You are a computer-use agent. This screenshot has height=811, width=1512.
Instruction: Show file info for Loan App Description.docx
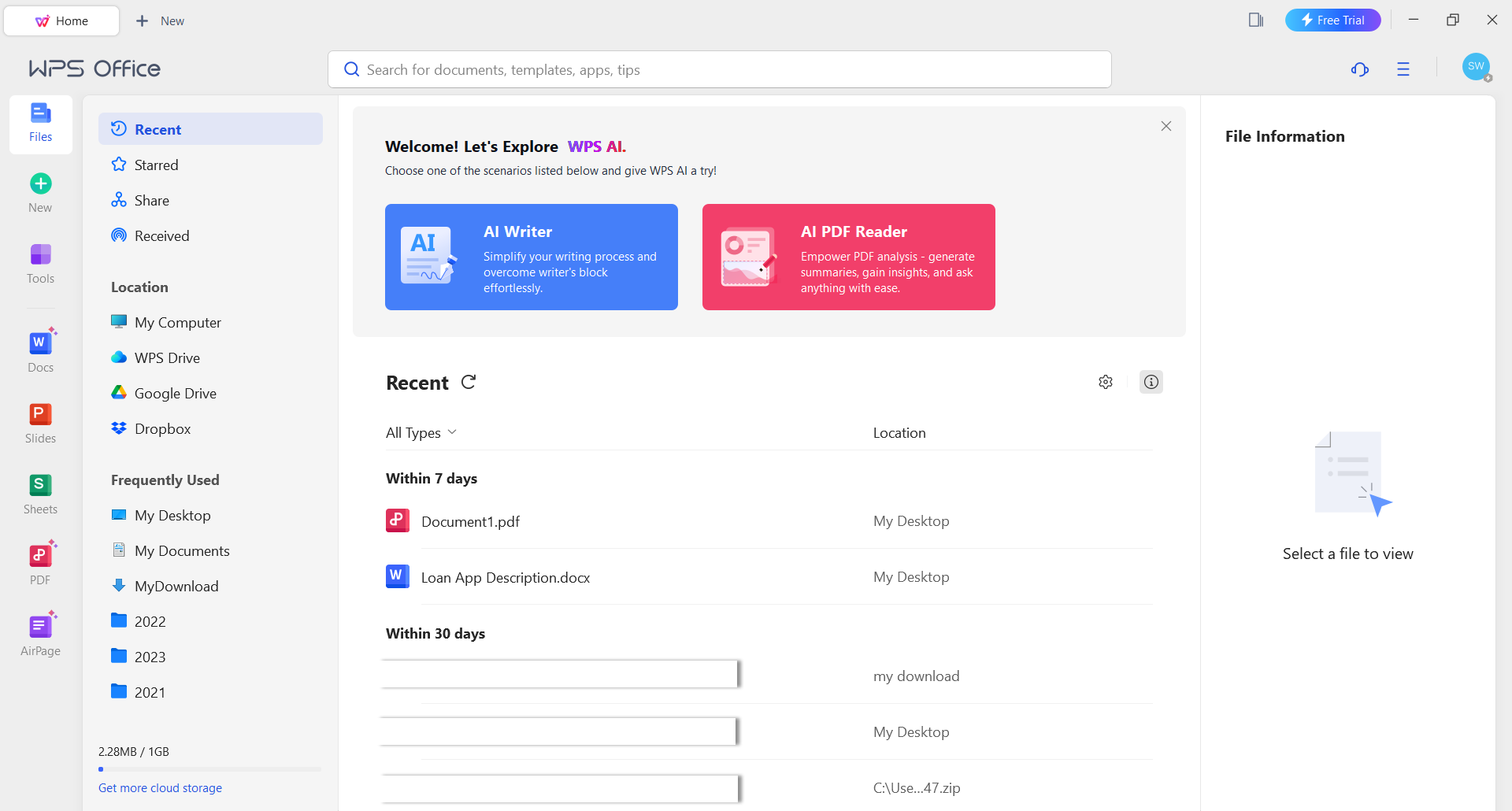pos(506,576)
